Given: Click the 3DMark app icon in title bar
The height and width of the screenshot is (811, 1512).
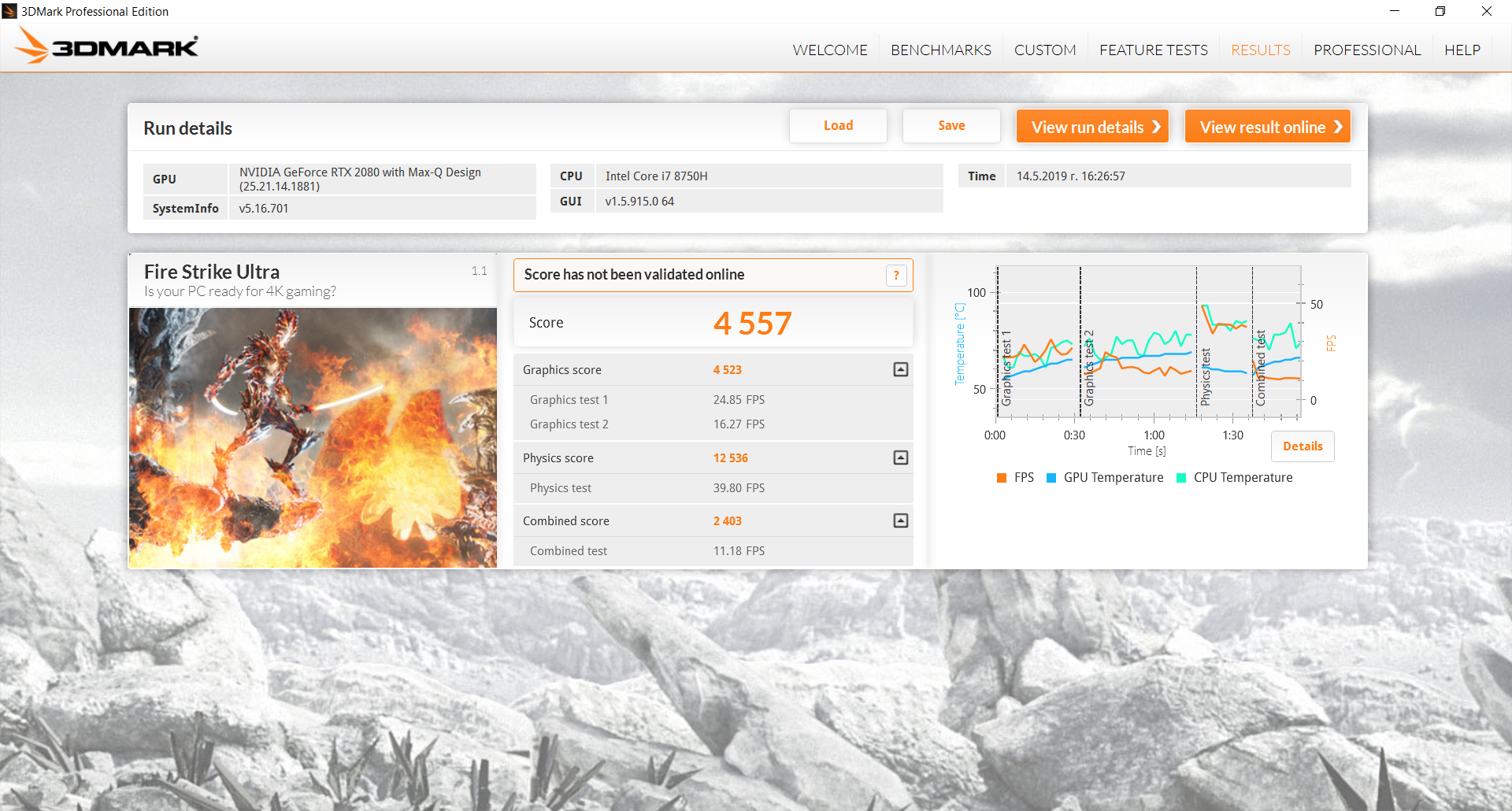Looking at the screenshot, I should coord(9,11).
